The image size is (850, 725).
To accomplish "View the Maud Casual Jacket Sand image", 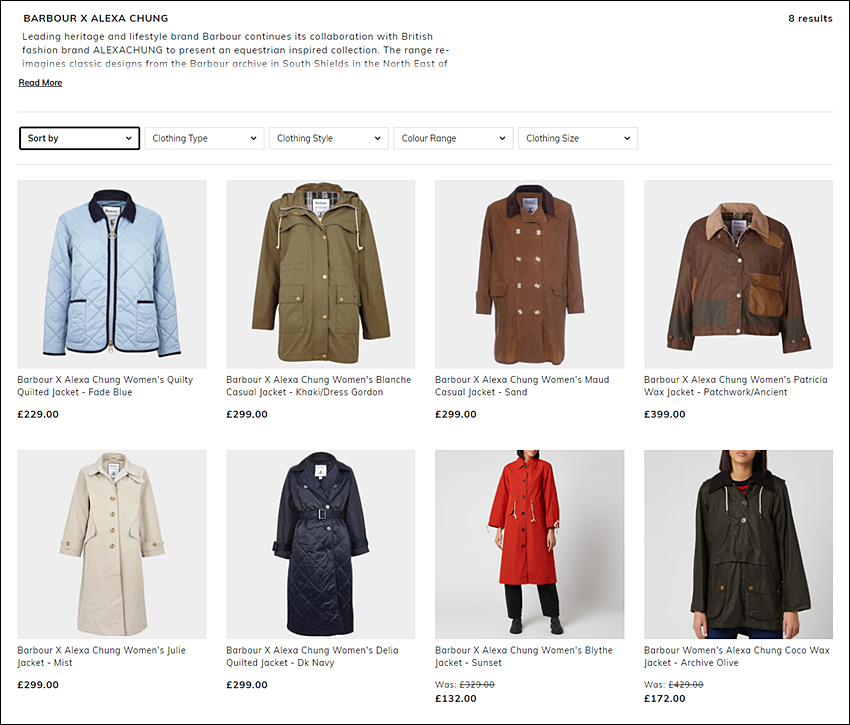I will click(x=530, y=274).
